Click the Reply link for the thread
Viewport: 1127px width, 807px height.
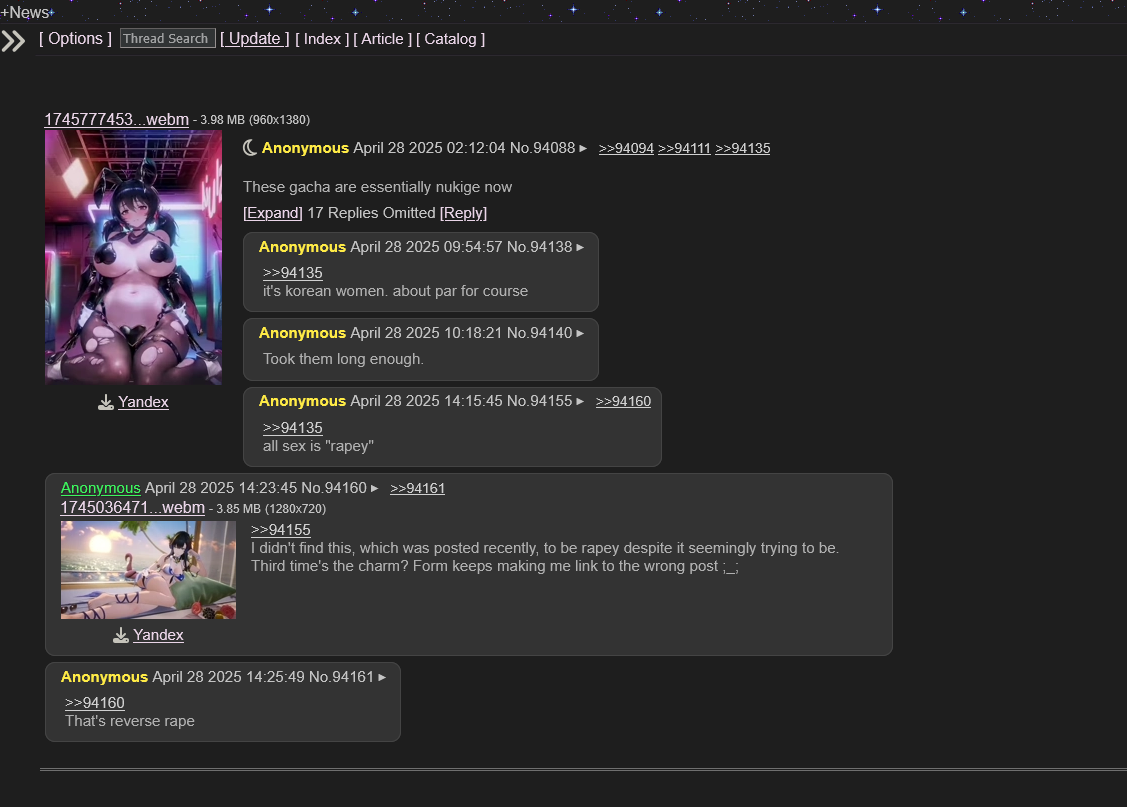click(x=464, y=213)
